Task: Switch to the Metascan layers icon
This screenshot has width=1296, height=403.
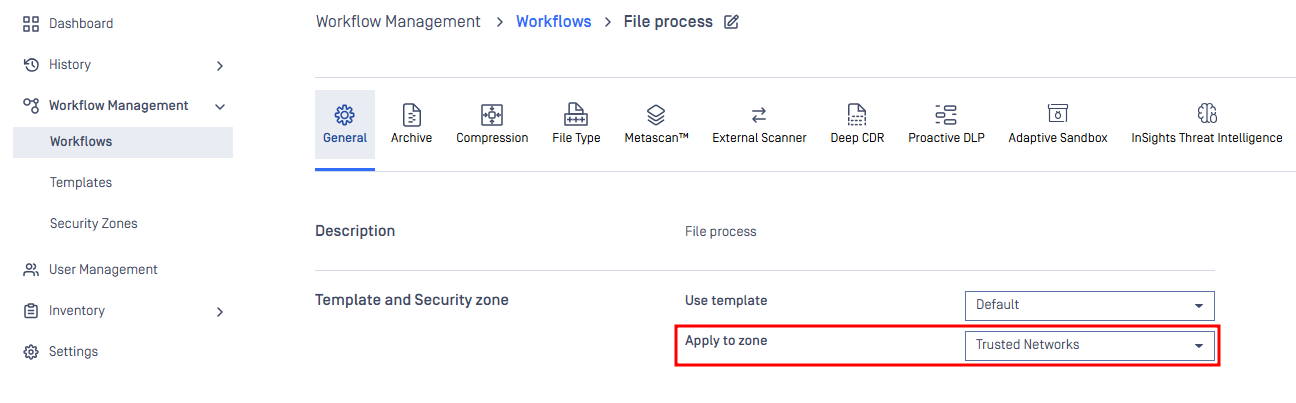Action: (x=656, y=114)
